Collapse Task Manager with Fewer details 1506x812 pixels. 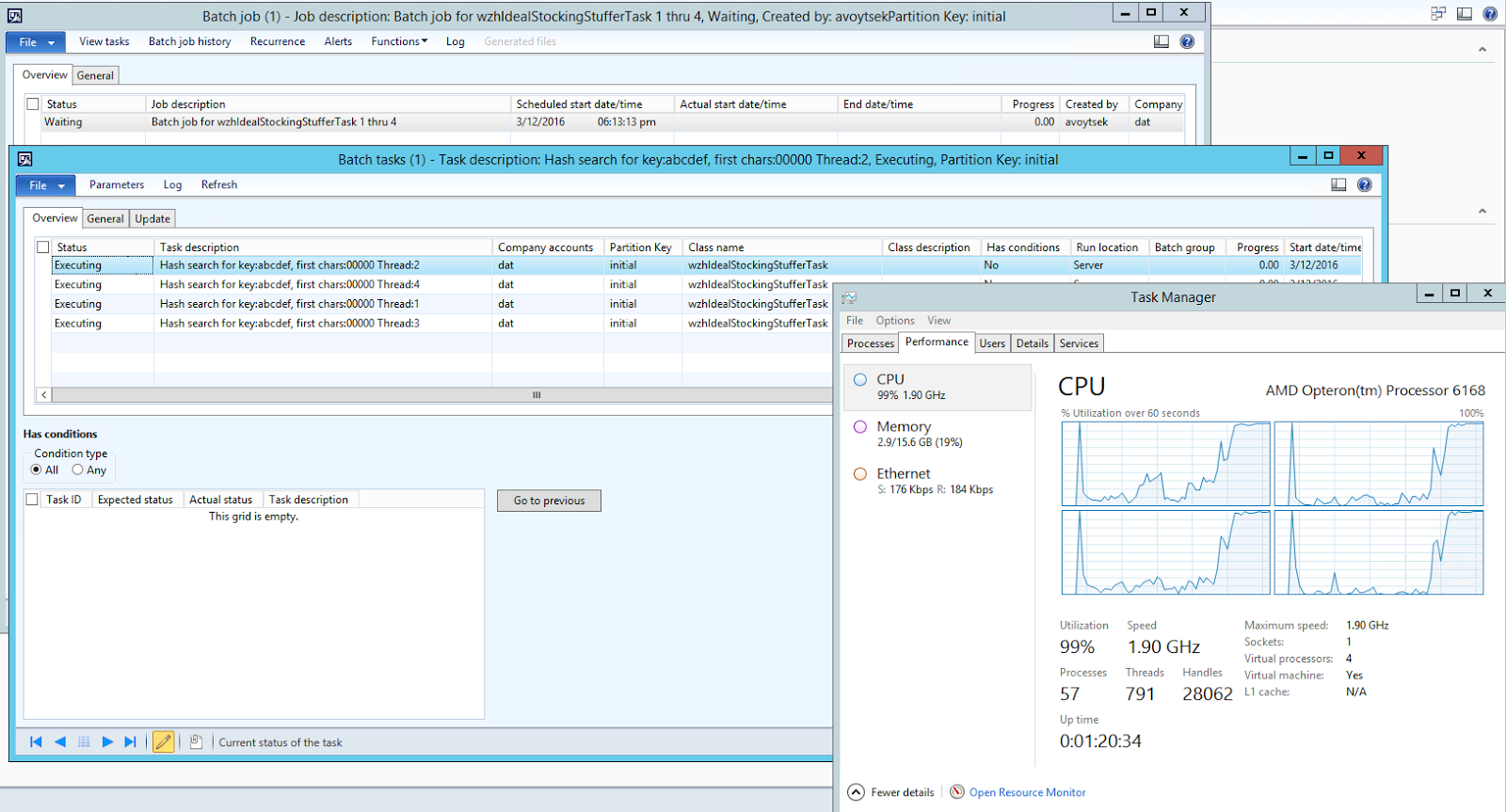pos(890,792)
